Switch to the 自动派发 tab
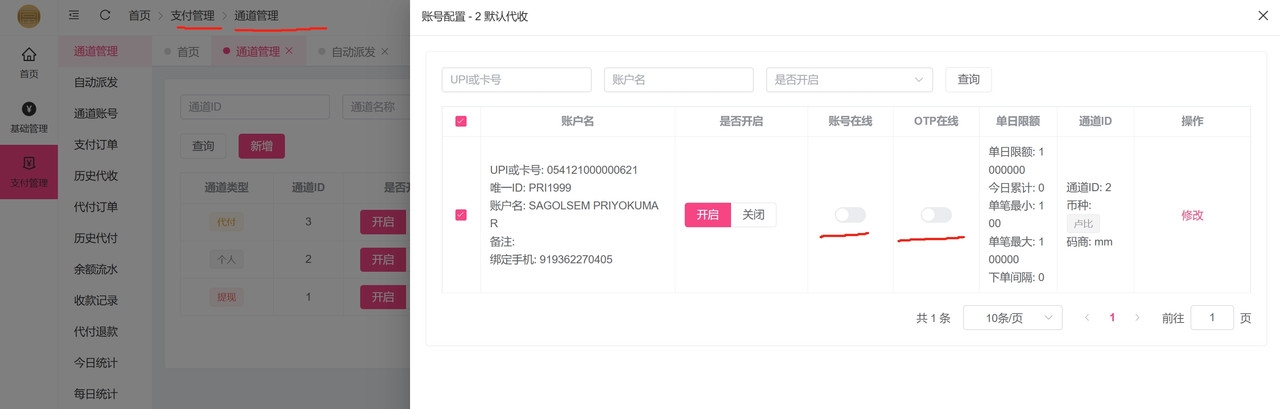This screenshot has width=1280, height=409. tap(353, 52)
